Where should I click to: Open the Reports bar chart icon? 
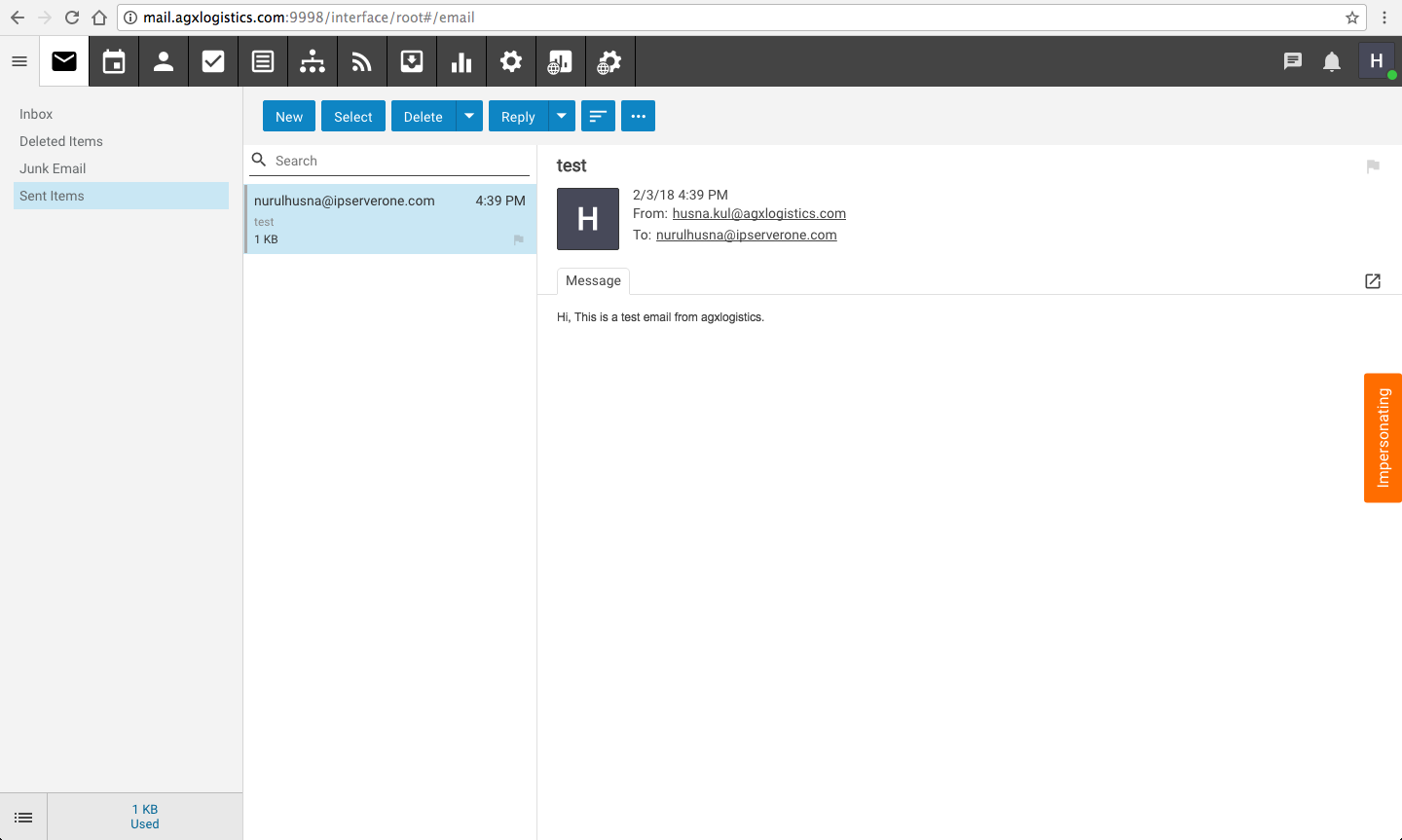(x=461, y=62)
